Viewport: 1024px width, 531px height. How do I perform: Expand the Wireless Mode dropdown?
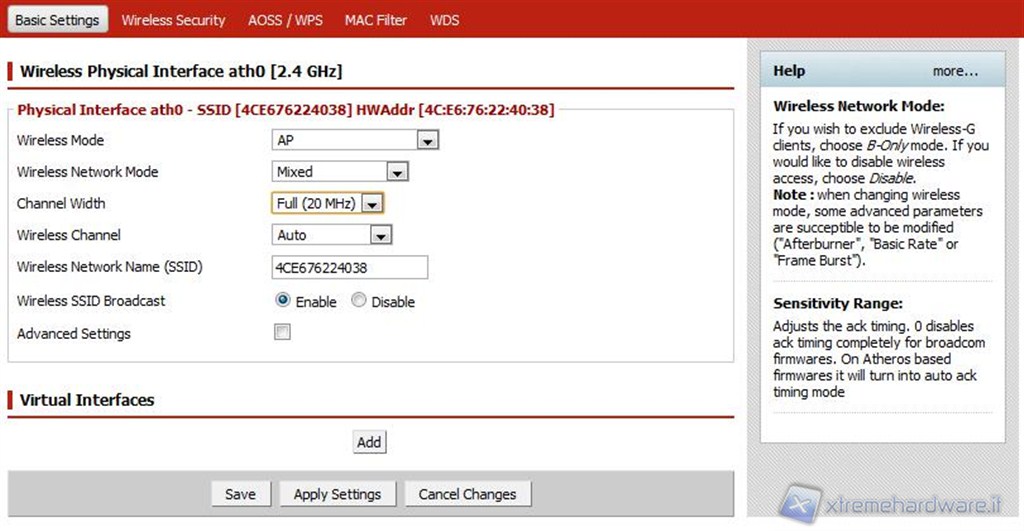pos(356,141)
